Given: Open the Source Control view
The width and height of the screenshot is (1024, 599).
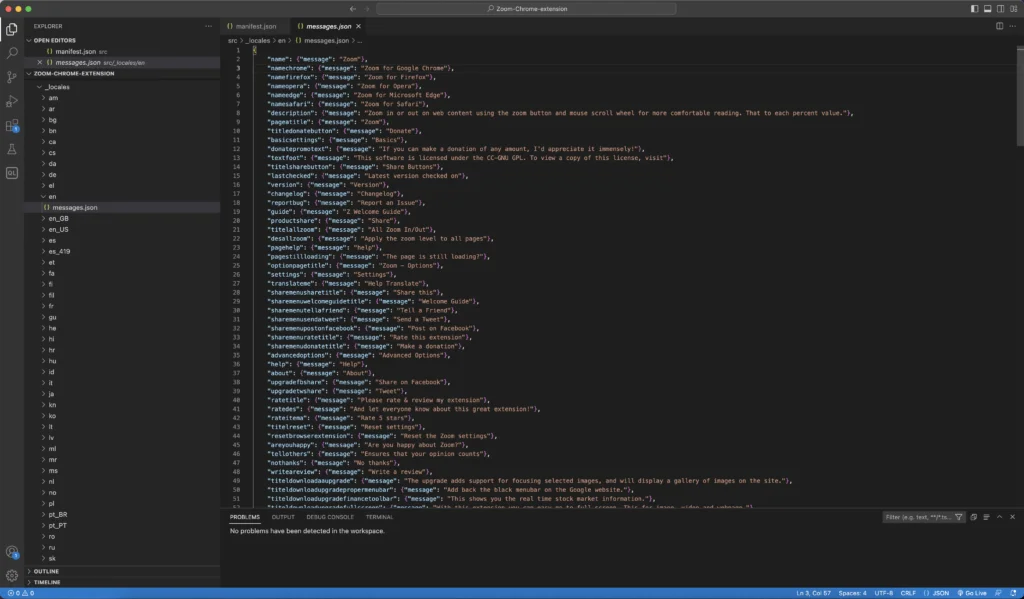Looking at the screenshot, I should pos(12,77).
